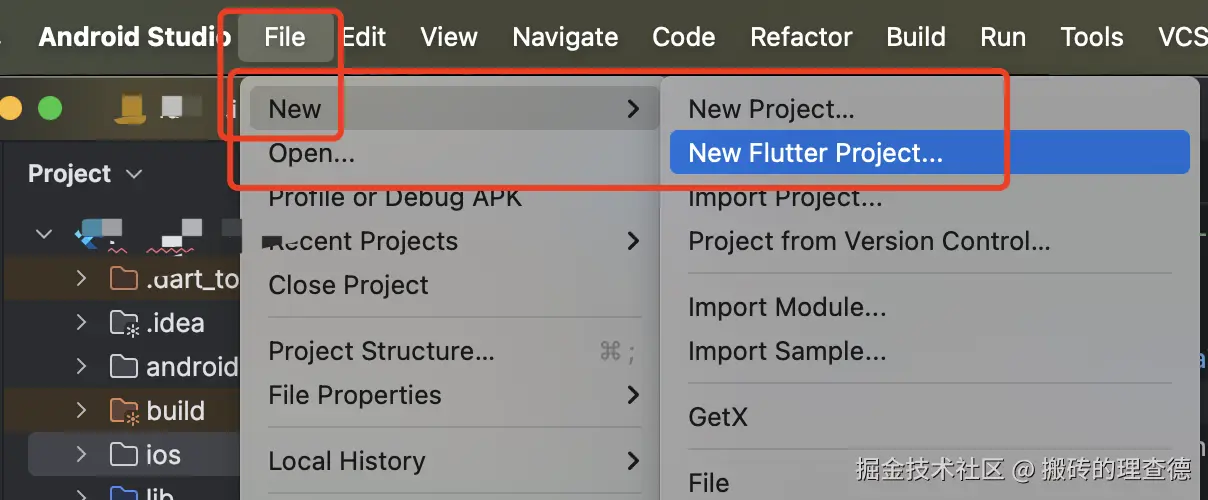The height and width of the screenshot is (500, 1208).
Task: Select the ios folder in tree
Action: coord(163,455)
